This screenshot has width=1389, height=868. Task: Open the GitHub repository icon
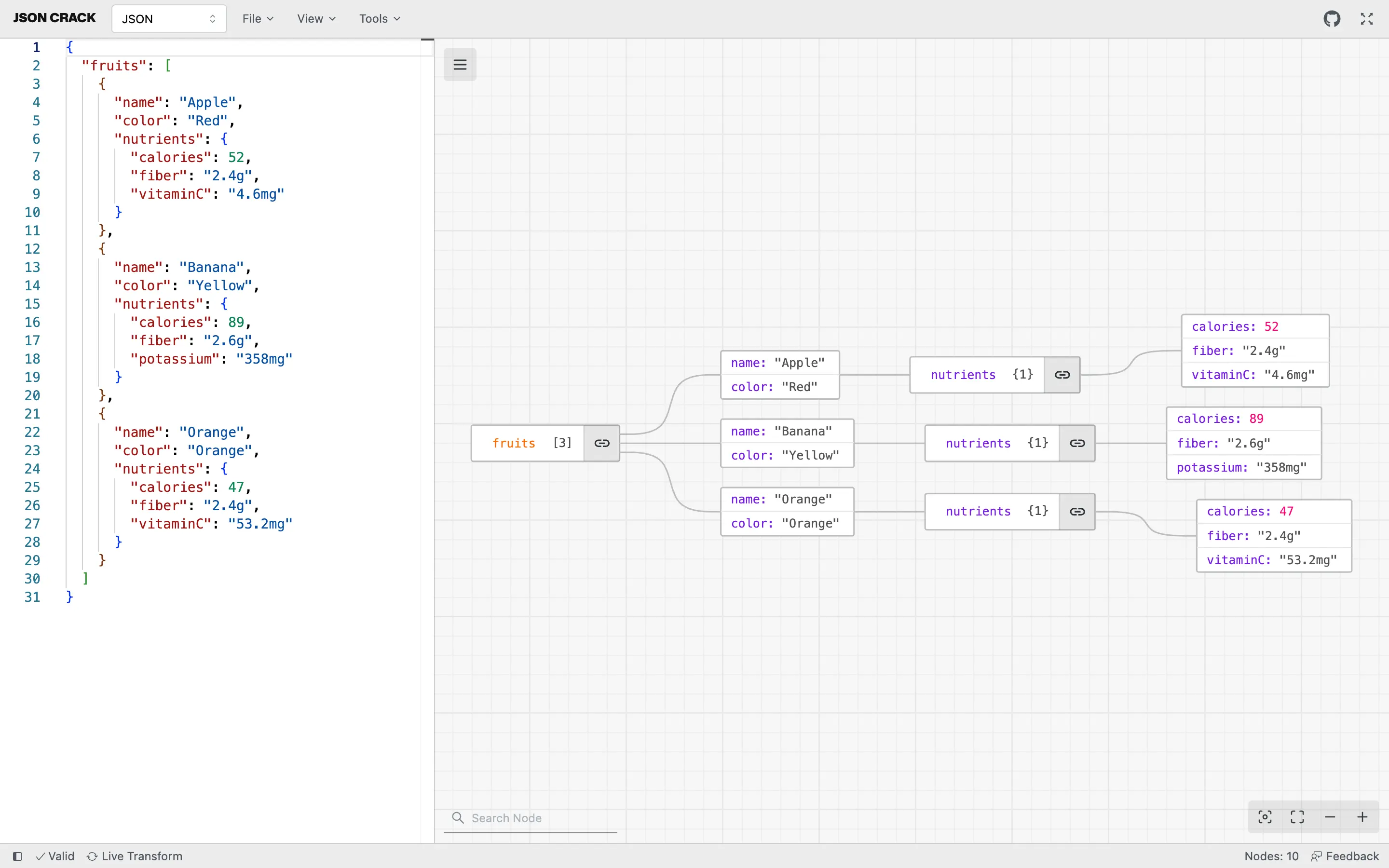(x=1333, y=18)
